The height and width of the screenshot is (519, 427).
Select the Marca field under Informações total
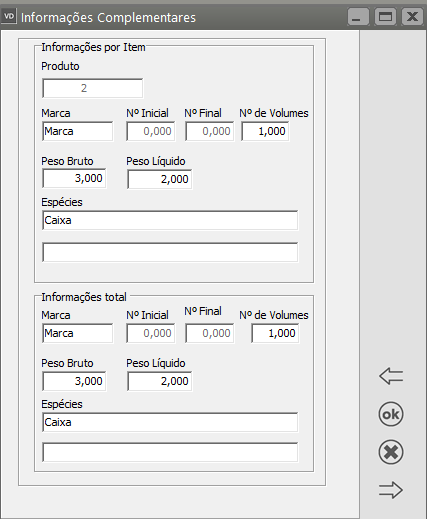(x=77, y=333)
